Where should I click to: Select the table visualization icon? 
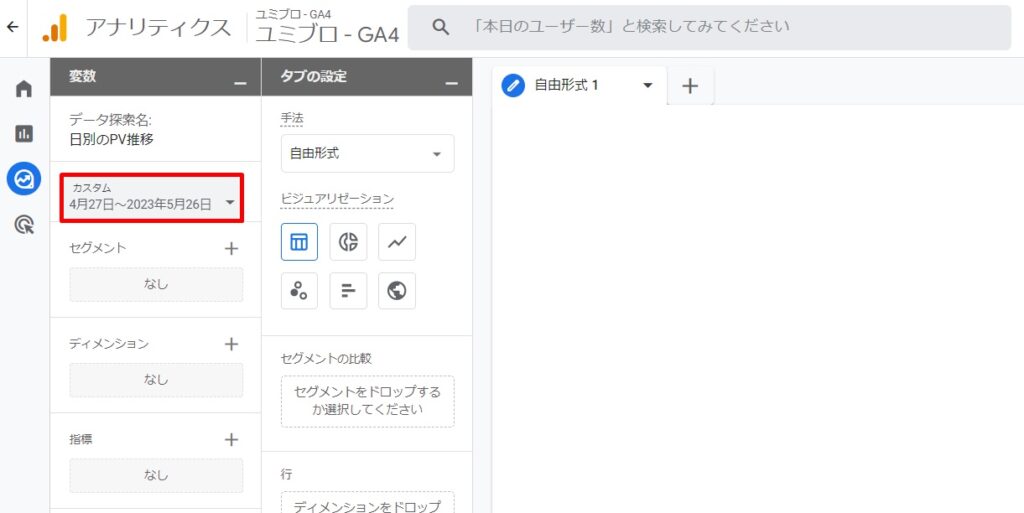tap(299, 242)
